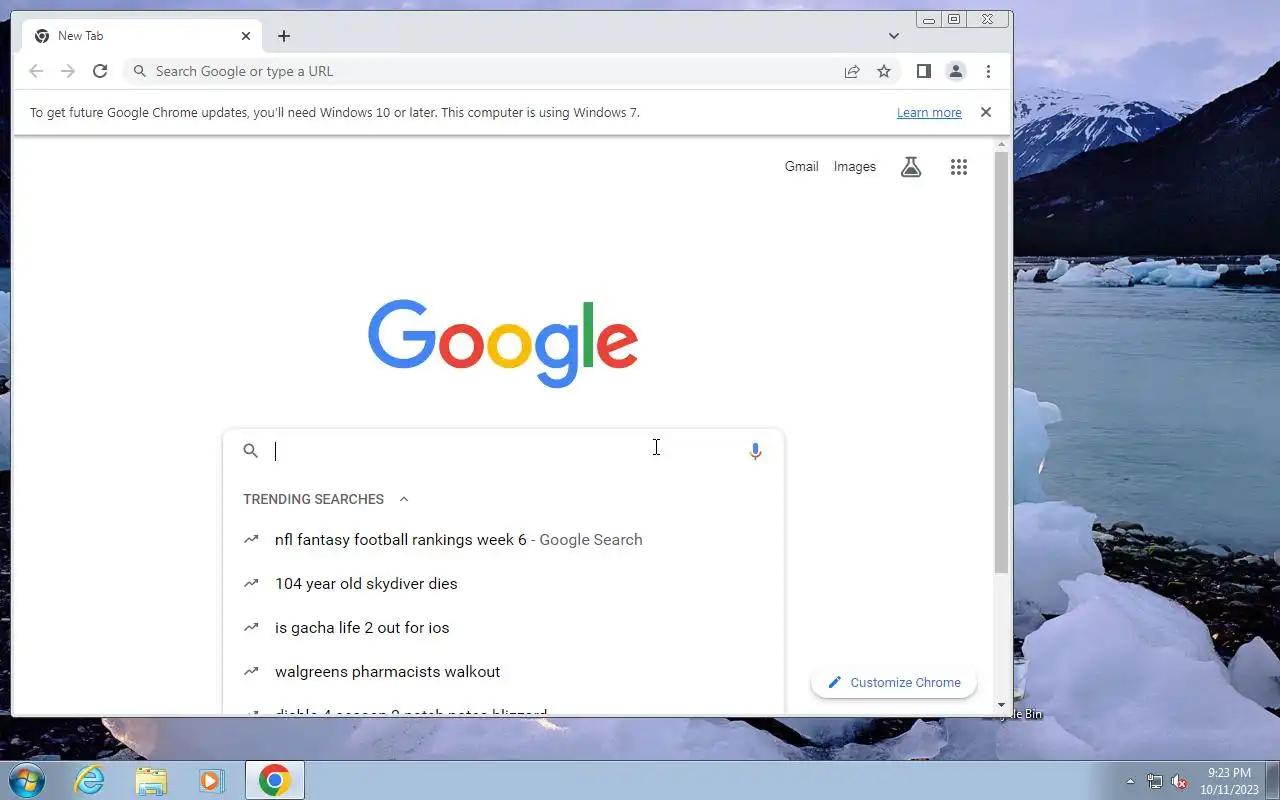Toggle the Chrome side panel icon

click(x=924, y=71)
